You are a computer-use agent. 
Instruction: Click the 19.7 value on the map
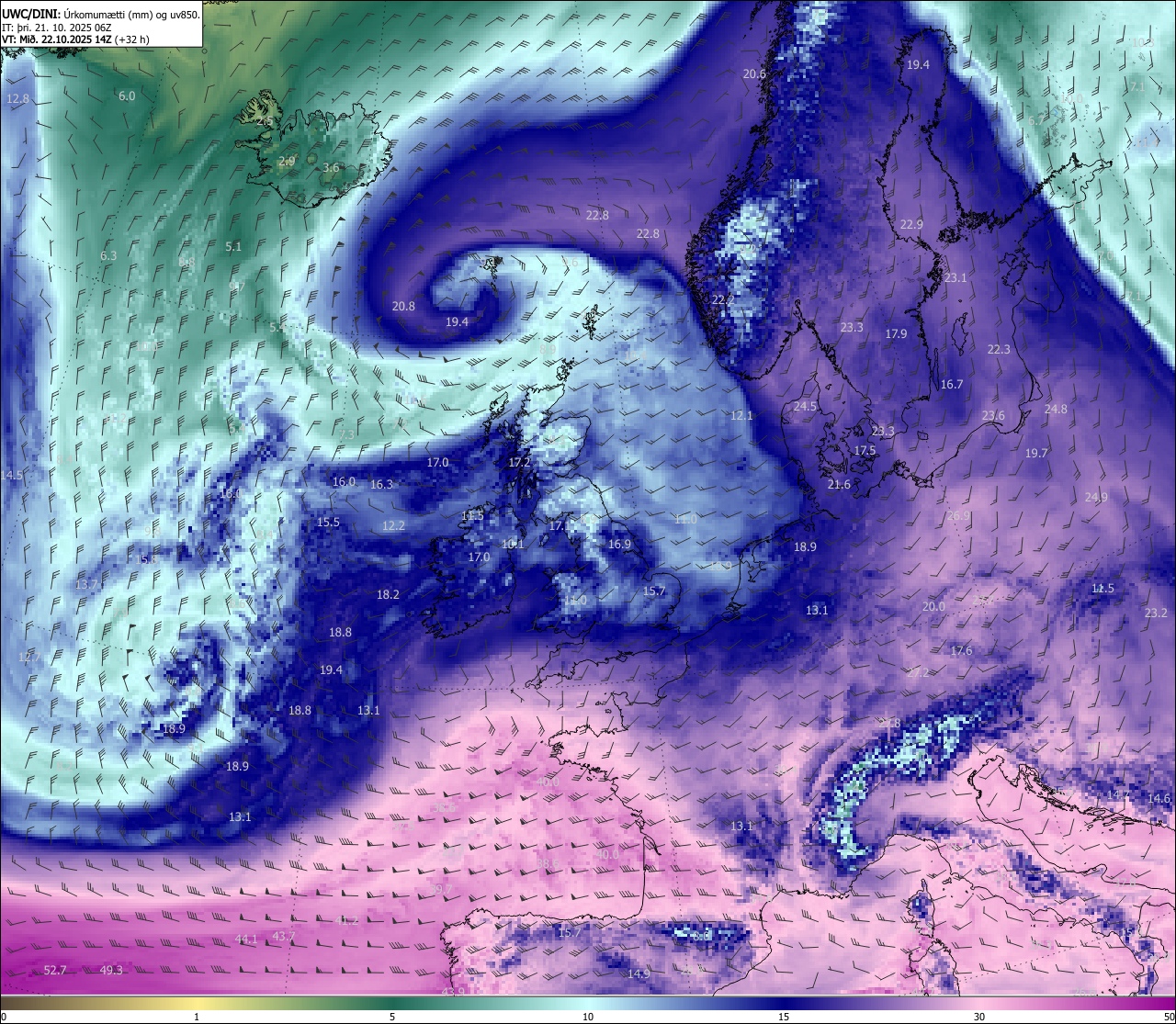(1036, 454)
